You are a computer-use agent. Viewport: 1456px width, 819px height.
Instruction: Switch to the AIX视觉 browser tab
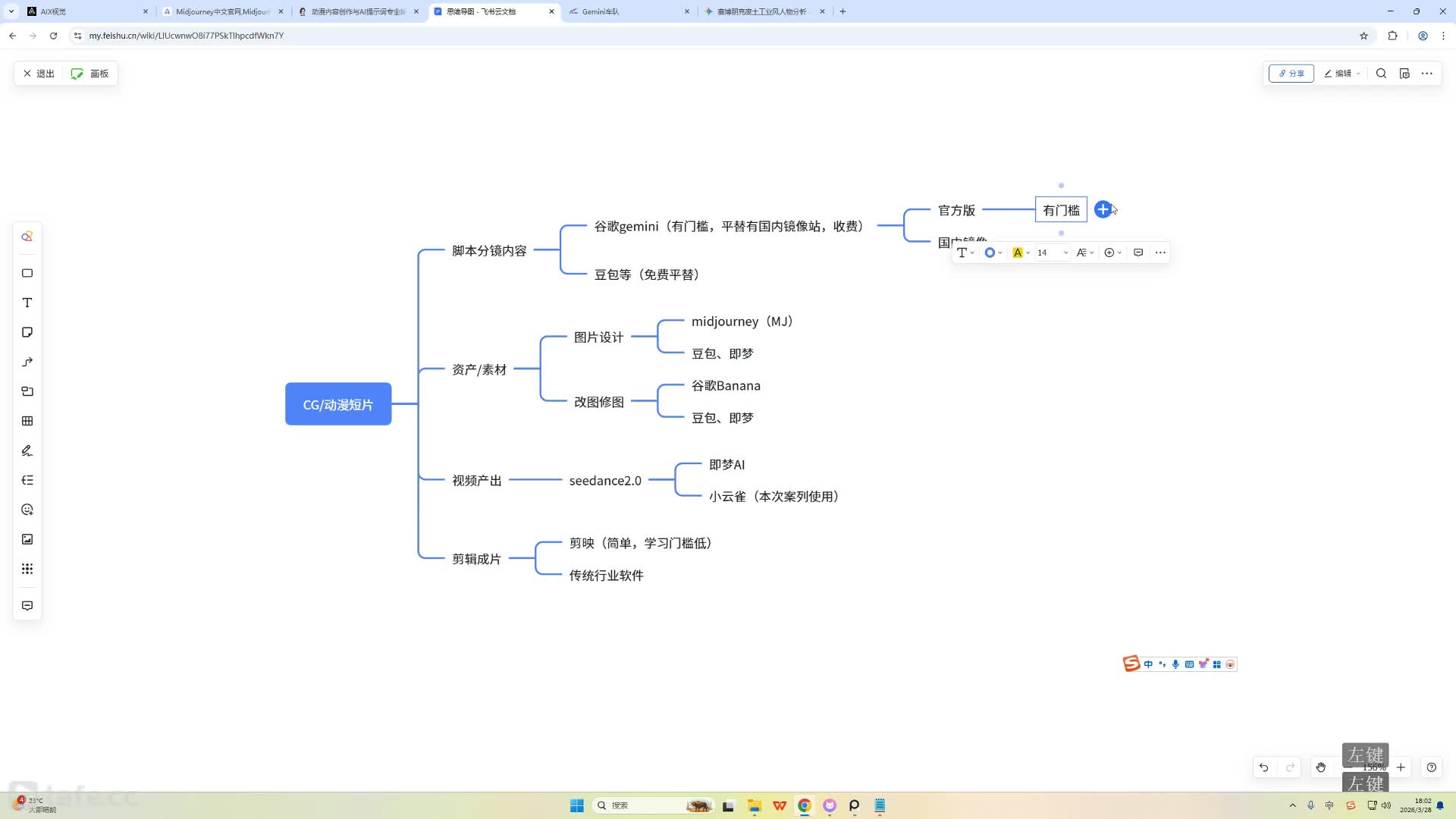click(86, 11)
